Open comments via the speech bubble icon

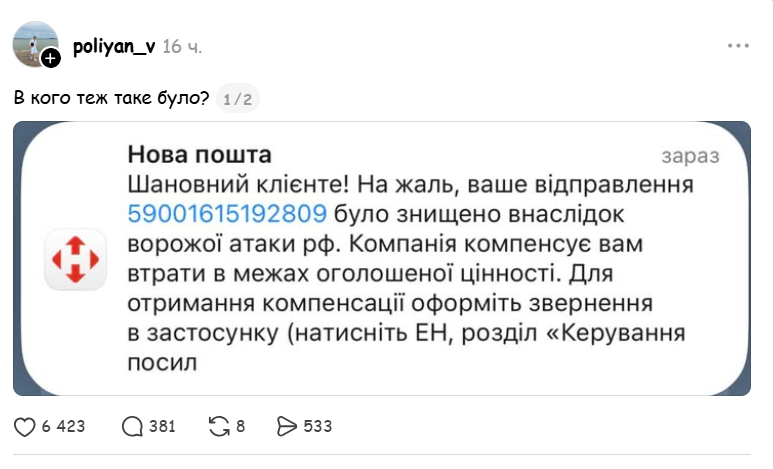point(132,427)
